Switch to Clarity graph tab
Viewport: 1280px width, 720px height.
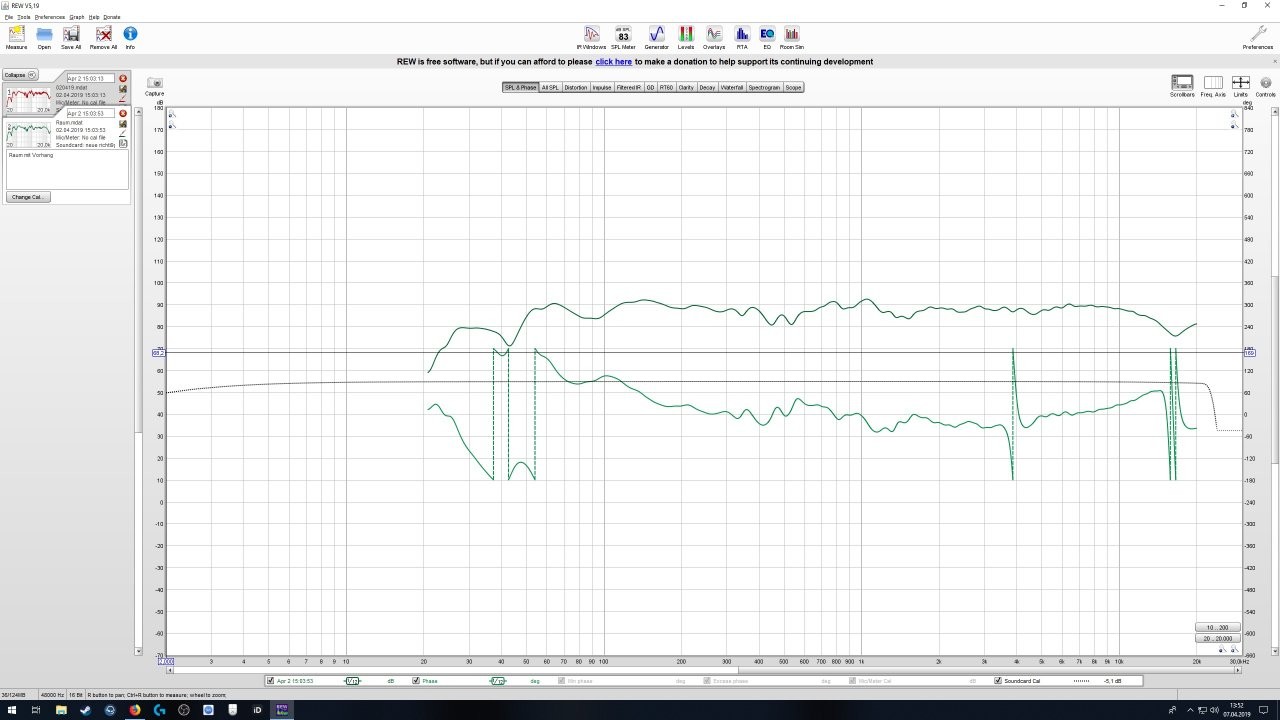(x=686, y=87)
